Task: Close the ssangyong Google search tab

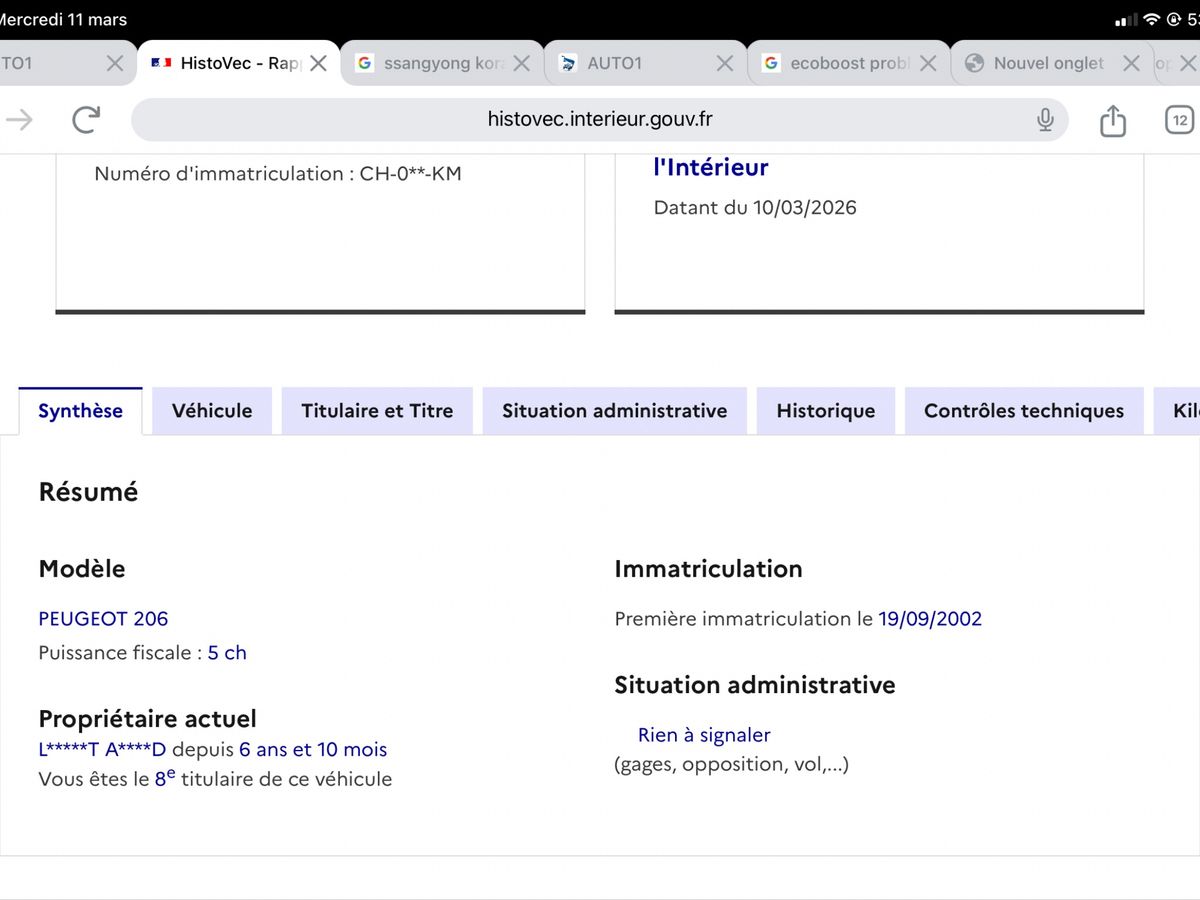Action: click(x=521, y=63)
